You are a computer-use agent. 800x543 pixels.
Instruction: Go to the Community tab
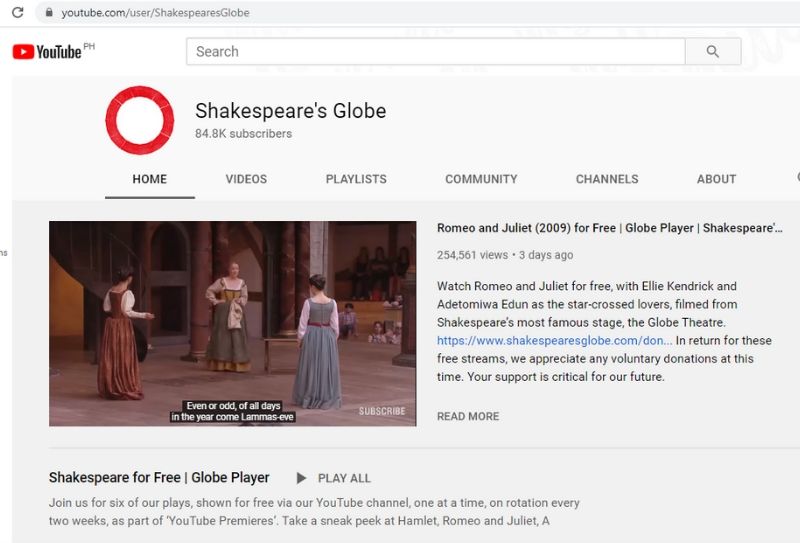[x=481, y=179]
